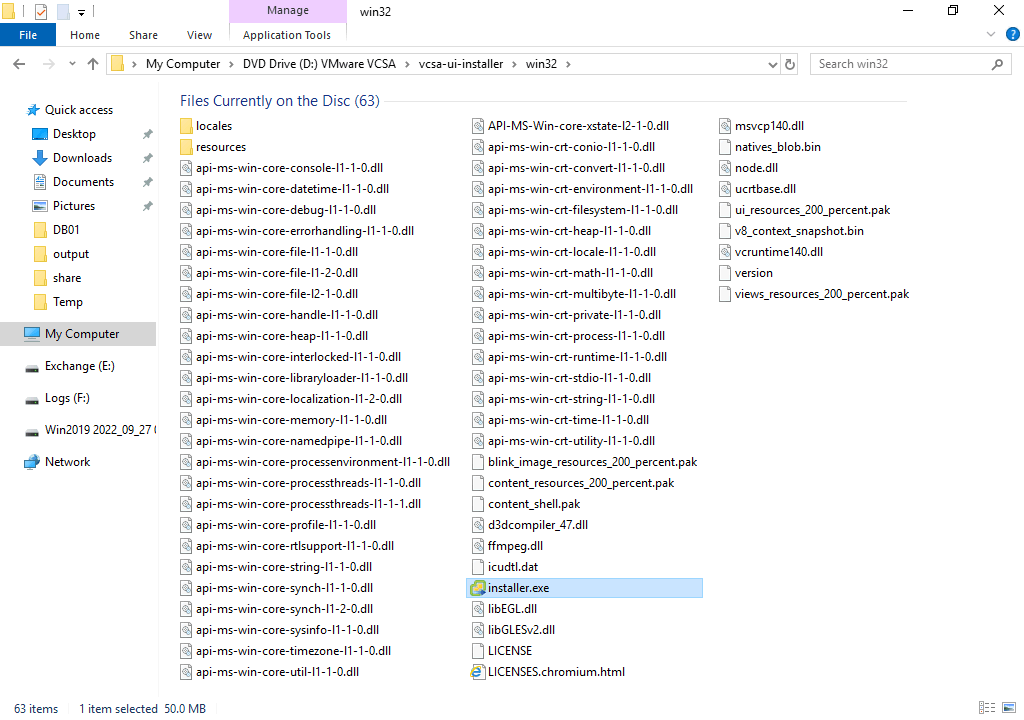Expand recent locations with the chevron near Back

(x=71, y=63)
